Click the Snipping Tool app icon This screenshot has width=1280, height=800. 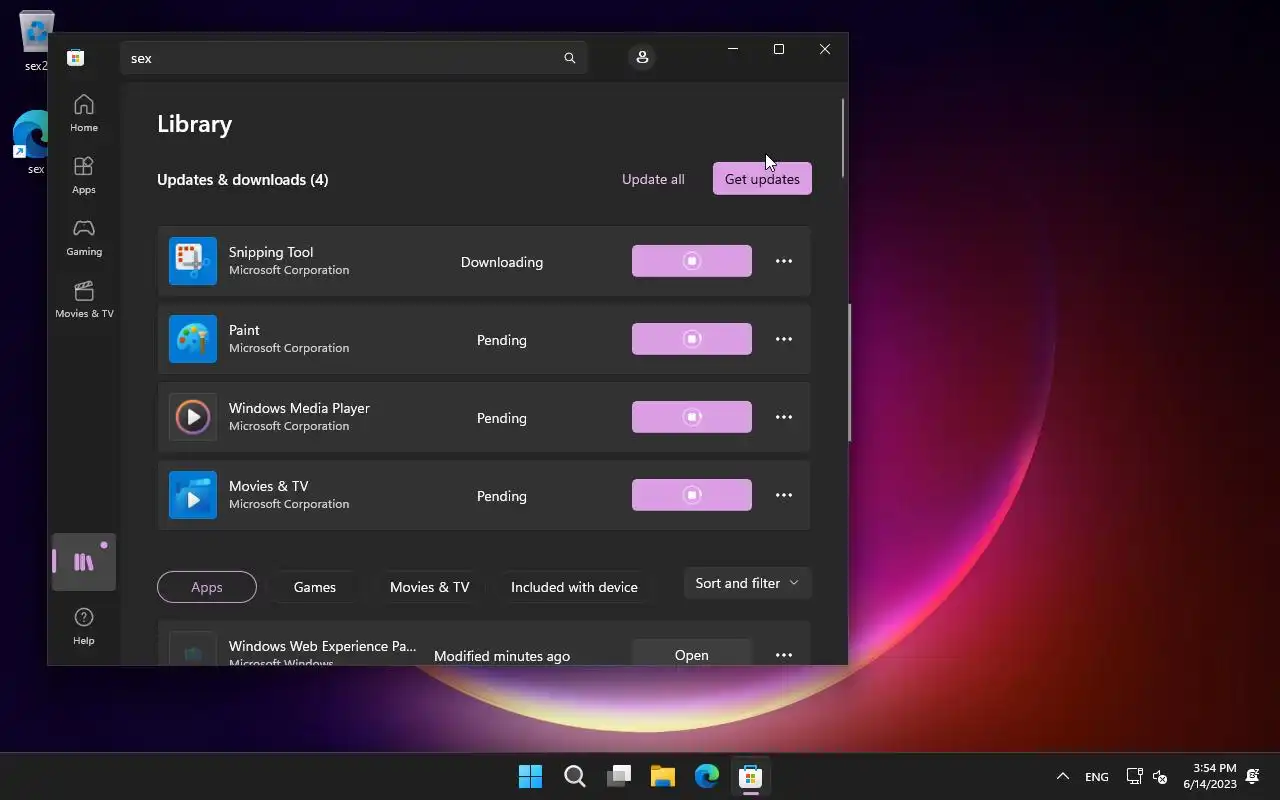[193, 261]
